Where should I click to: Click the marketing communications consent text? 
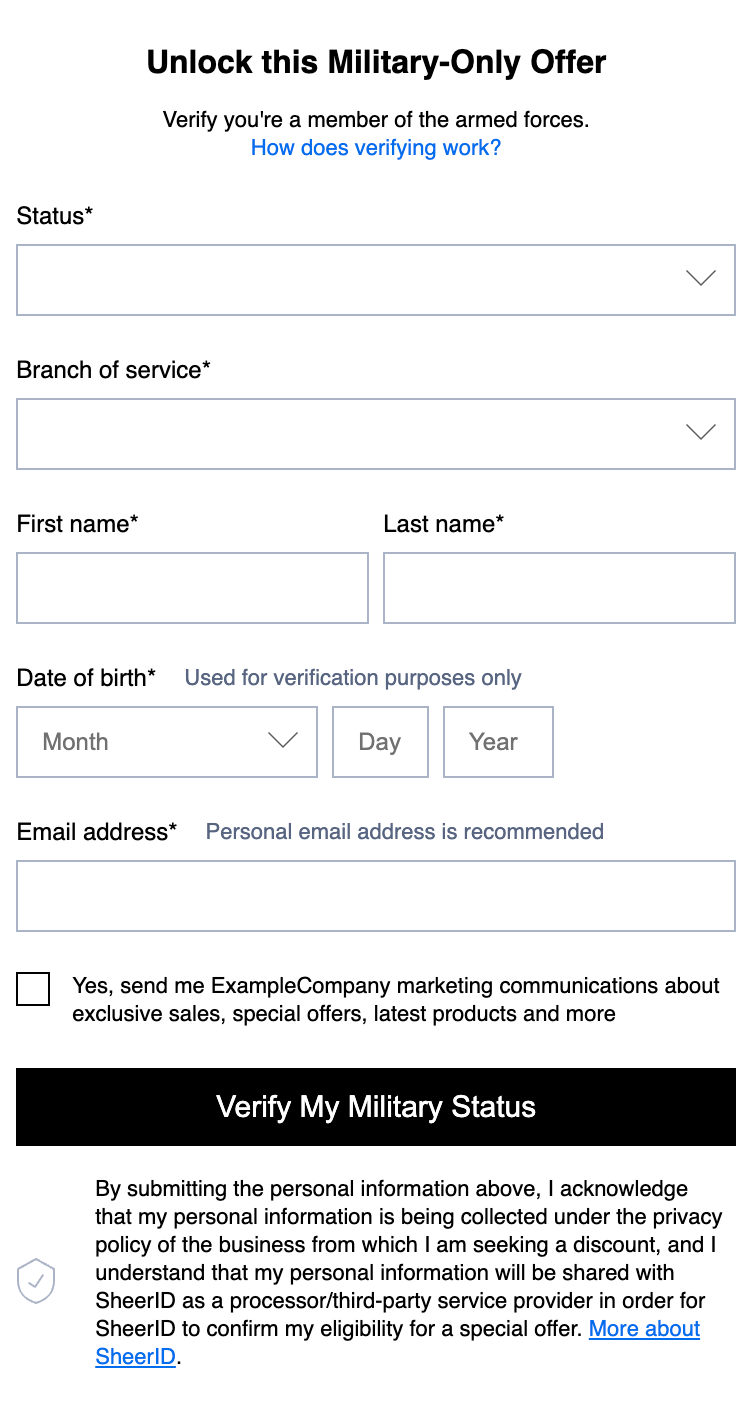click(395, 1000)
